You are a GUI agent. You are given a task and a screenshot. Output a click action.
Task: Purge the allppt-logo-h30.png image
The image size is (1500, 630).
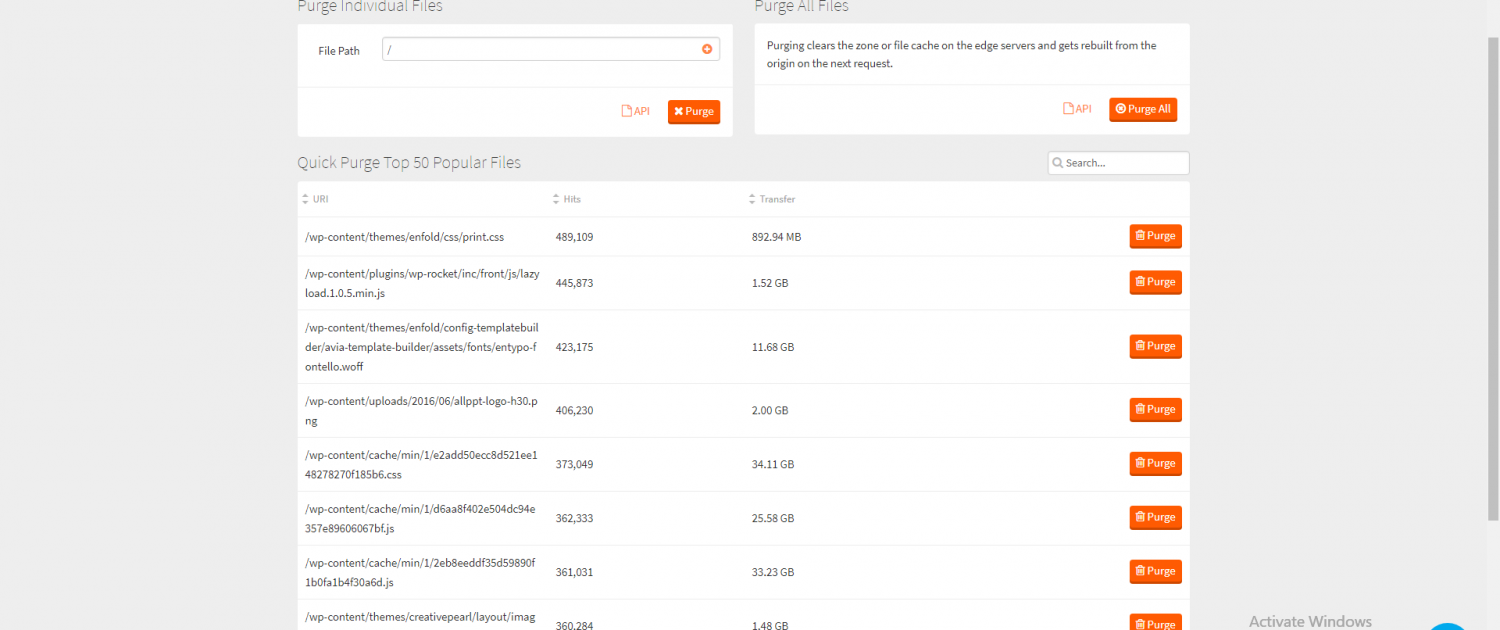(1155, 409)
